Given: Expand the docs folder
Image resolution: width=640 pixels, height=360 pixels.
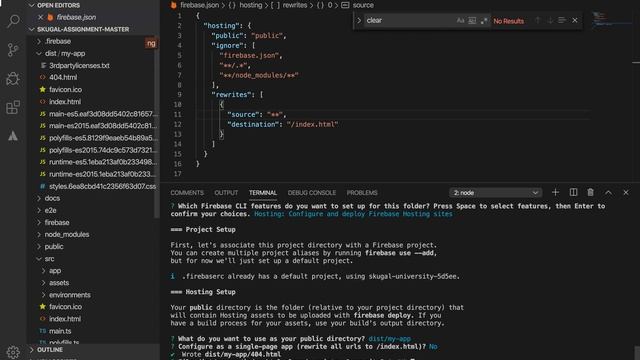Looking at the screenshot, I should [52, 198].
